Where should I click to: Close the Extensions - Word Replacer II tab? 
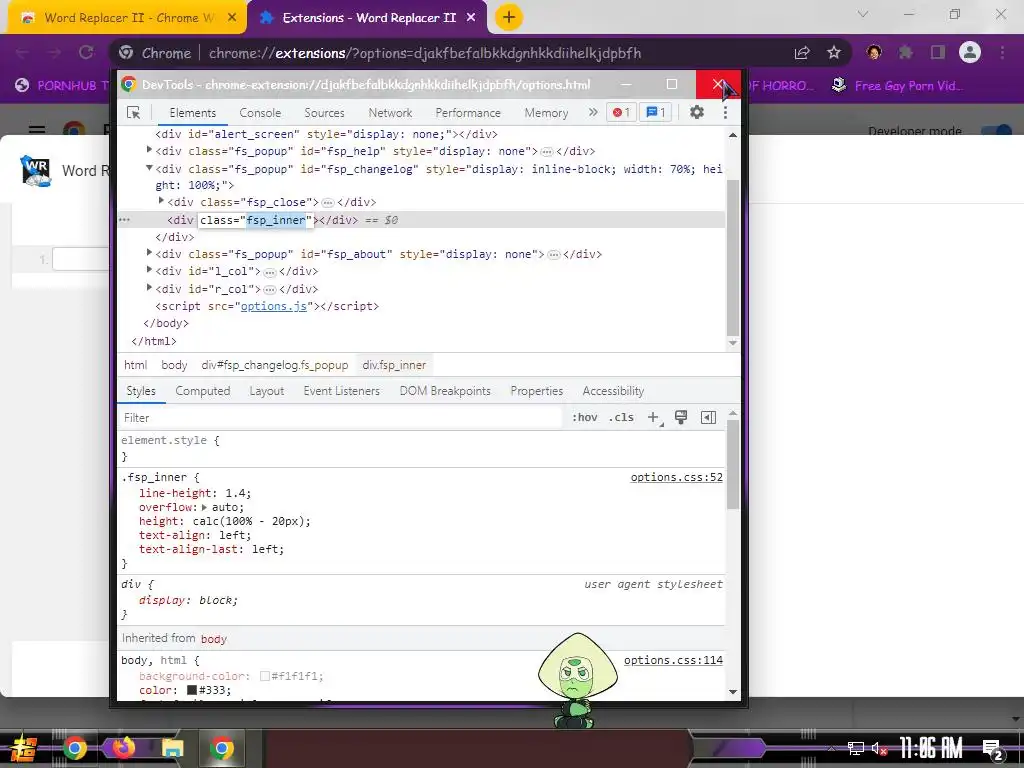(471, 18)
